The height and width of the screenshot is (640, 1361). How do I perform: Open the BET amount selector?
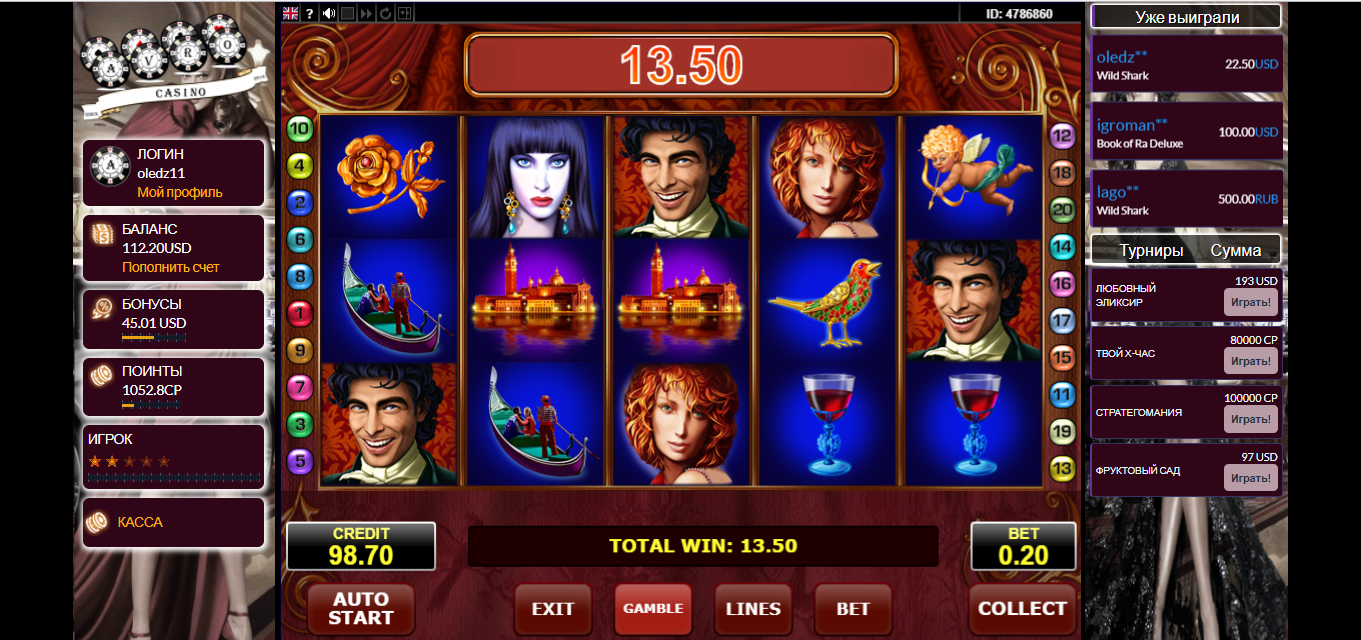(853, 608)
